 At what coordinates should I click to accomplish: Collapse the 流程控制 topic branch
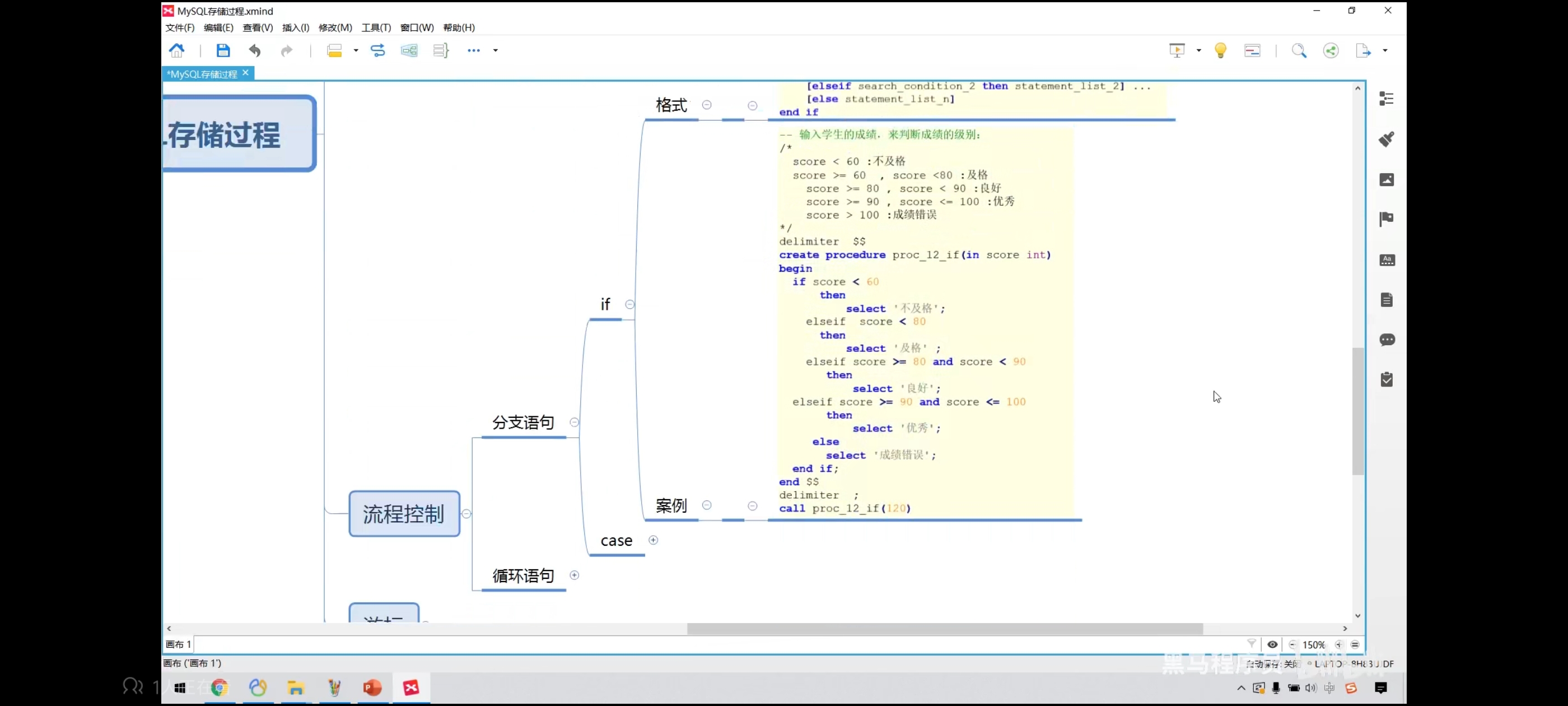(466, 513)
